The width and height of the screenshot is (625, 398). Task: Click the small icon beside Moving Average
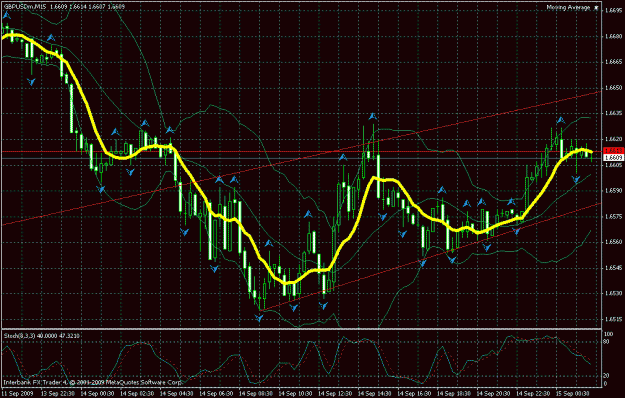click(596, 8)
